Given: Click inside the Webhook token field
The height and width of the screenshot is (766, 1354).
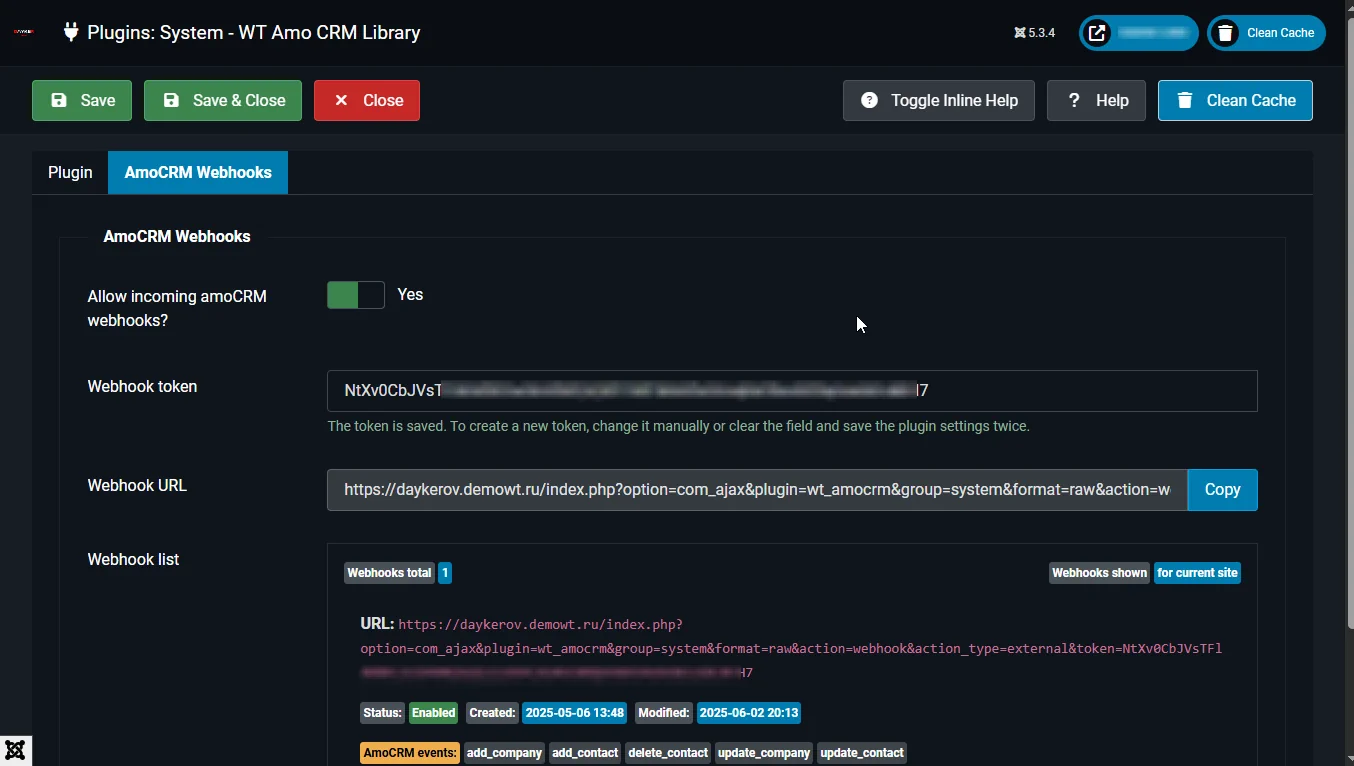Looking at the screenshot, I should coord(790,390).
